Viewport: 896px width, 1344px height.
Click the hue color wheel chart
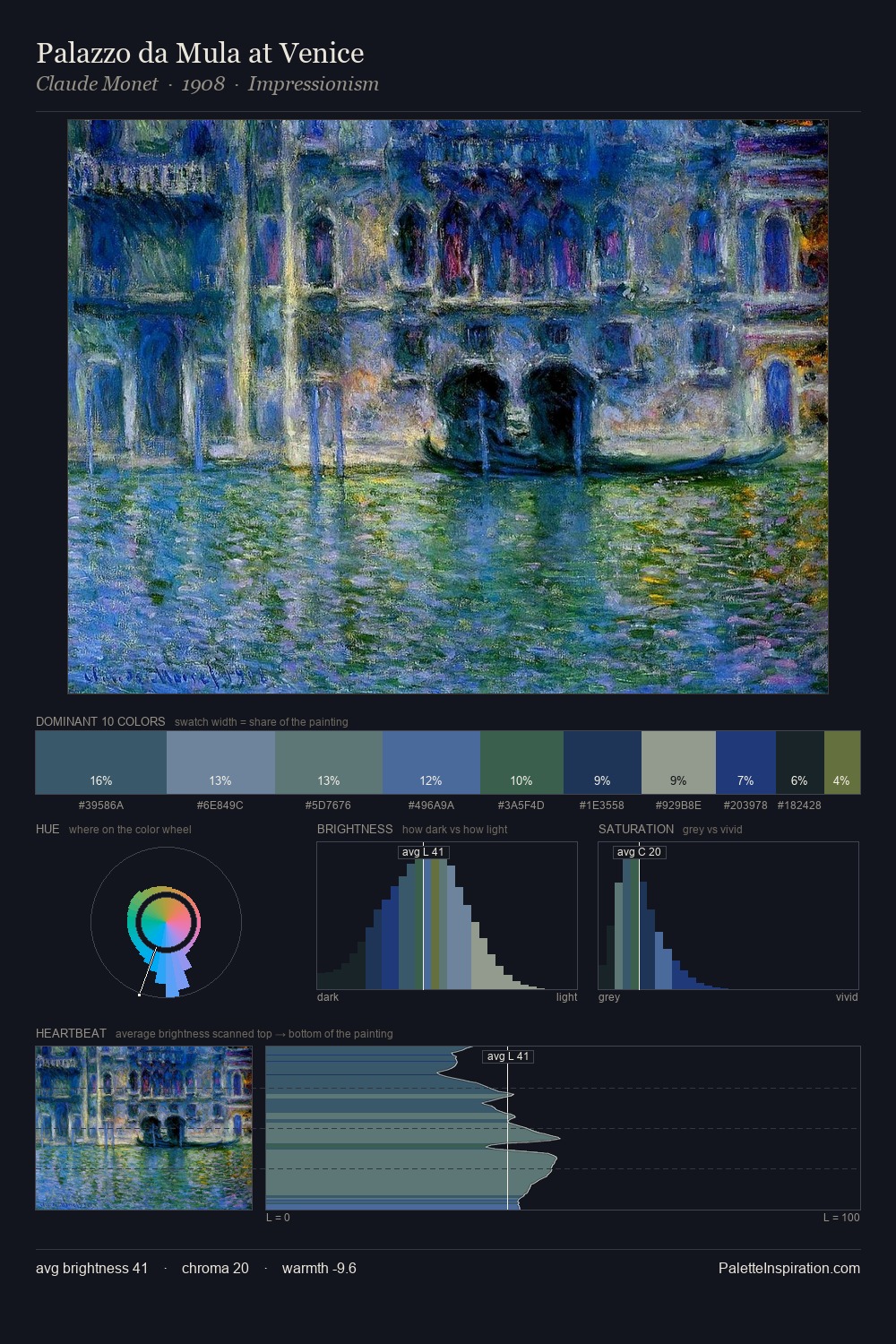pos(166,922)
